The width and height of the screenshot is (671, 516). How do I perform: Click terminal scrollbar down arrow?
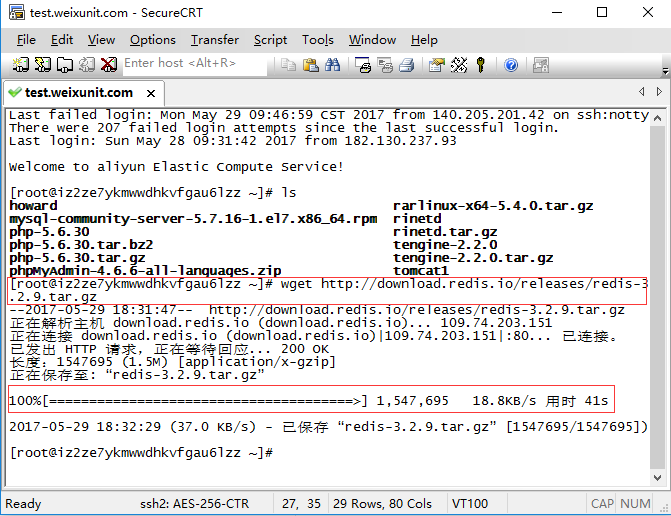point(658,478)
